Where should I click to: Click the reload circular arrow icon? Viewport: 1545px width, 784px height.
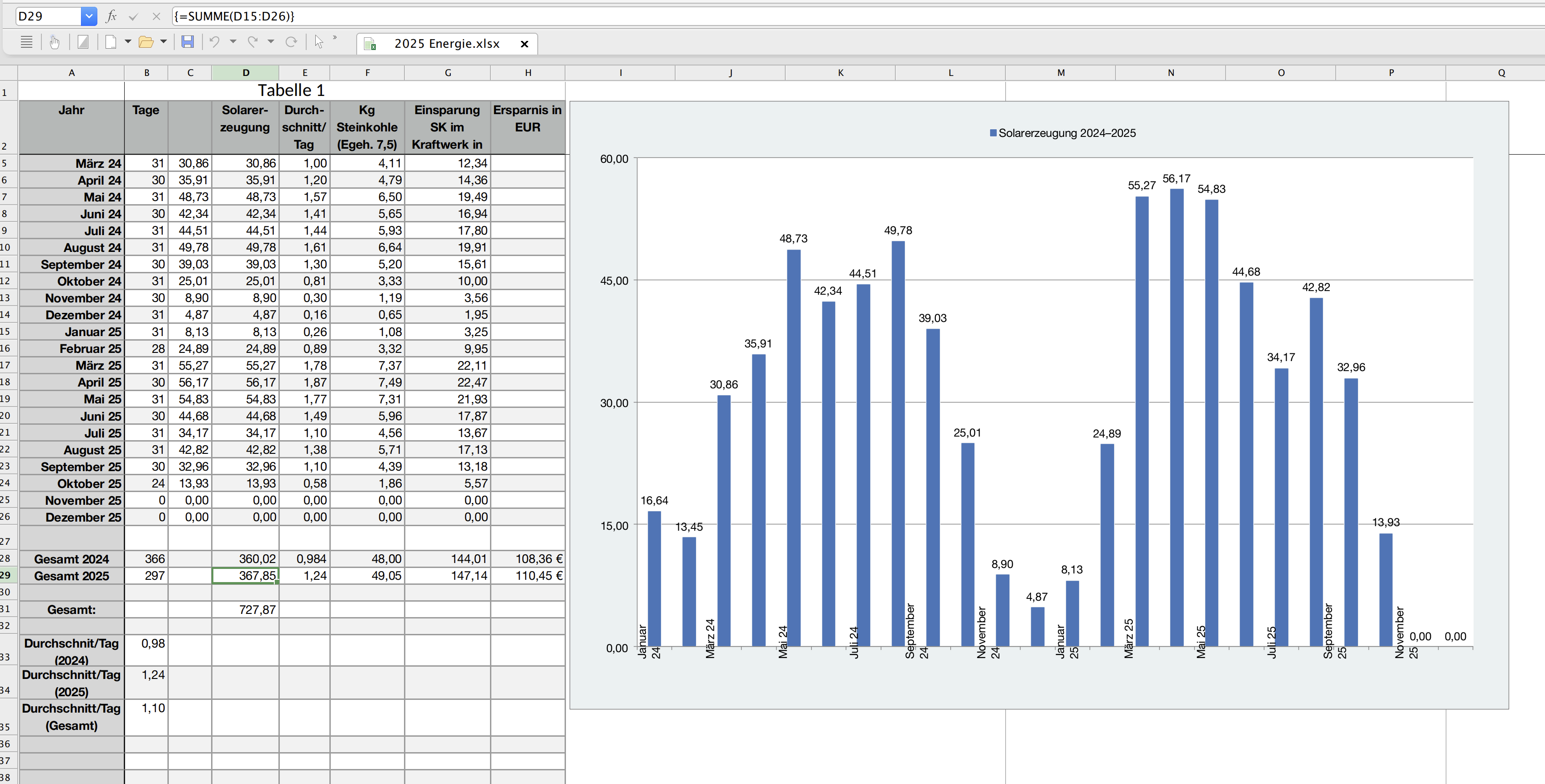tap(292, 42)
